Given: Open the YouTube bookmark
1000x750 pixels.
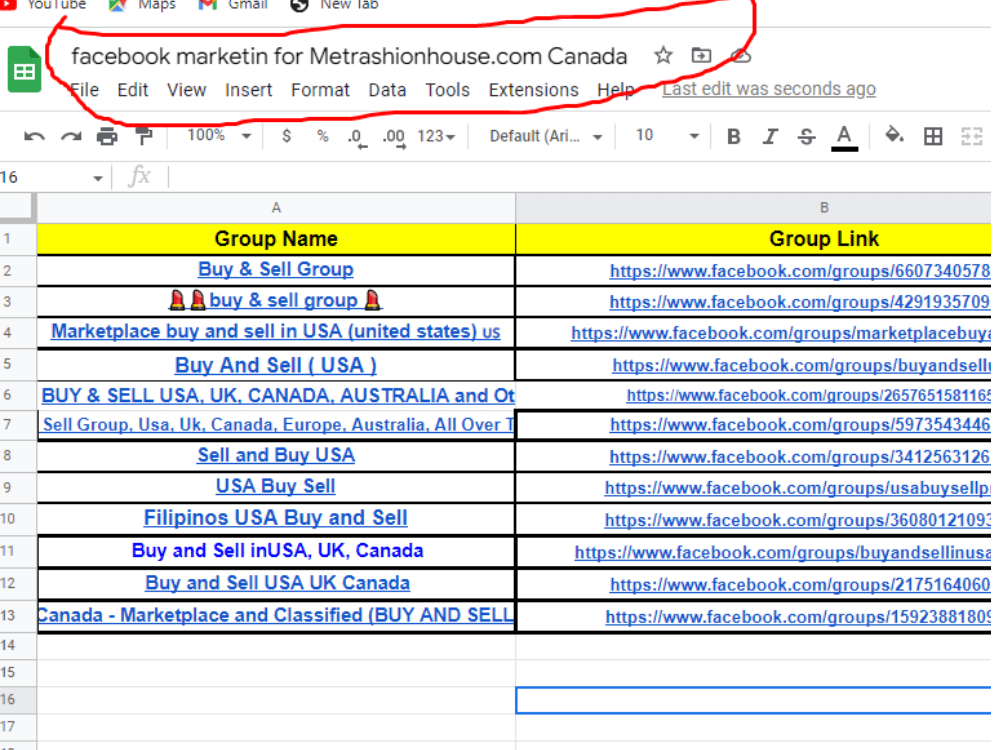Looking at the screenshot, I should click(43, 5).
